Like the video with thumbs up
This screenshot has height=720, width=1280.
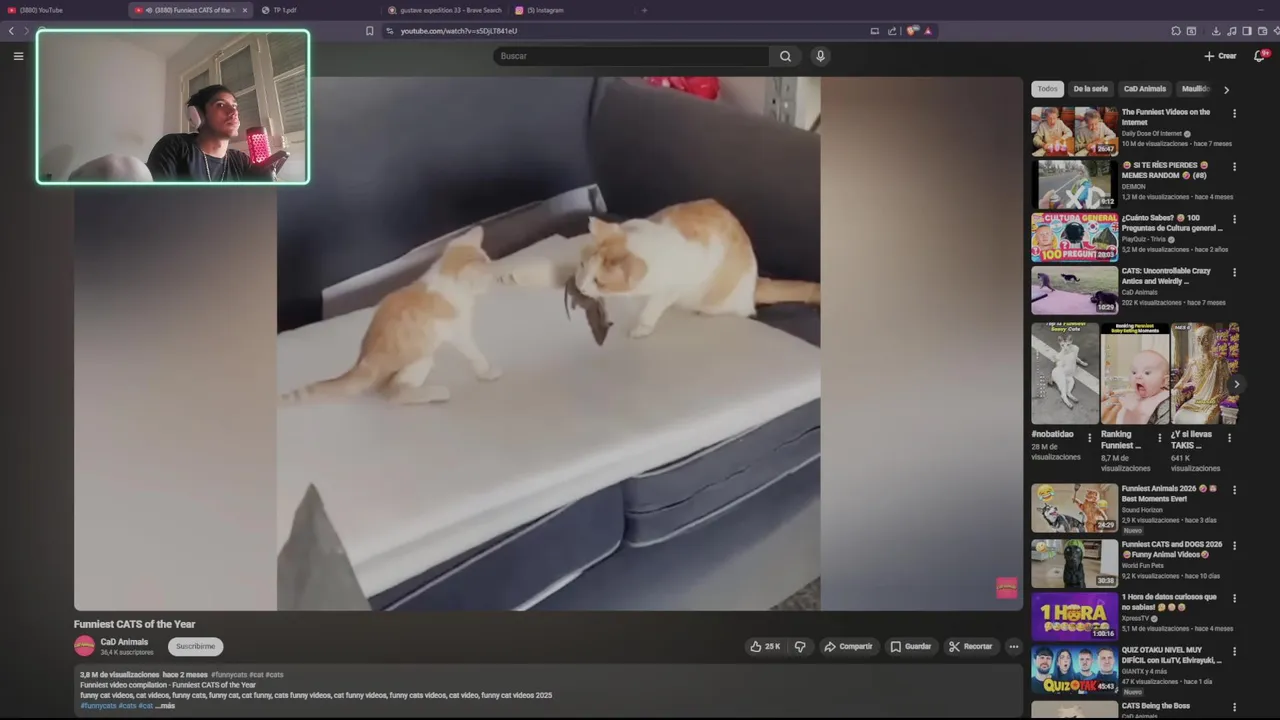tap(765, 646)
